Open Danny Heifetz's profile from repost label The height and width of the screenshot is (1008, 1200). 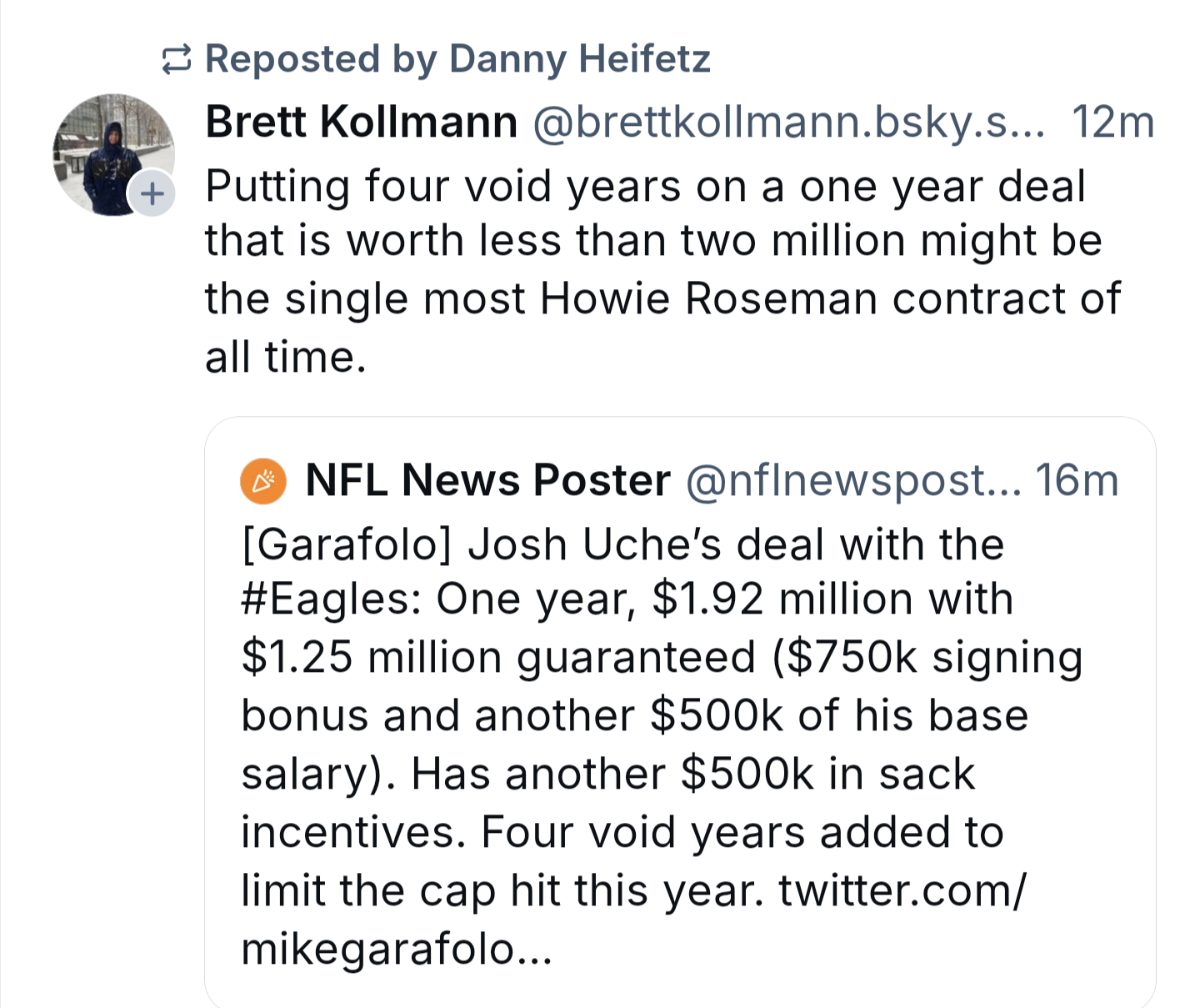pos(580,59)
